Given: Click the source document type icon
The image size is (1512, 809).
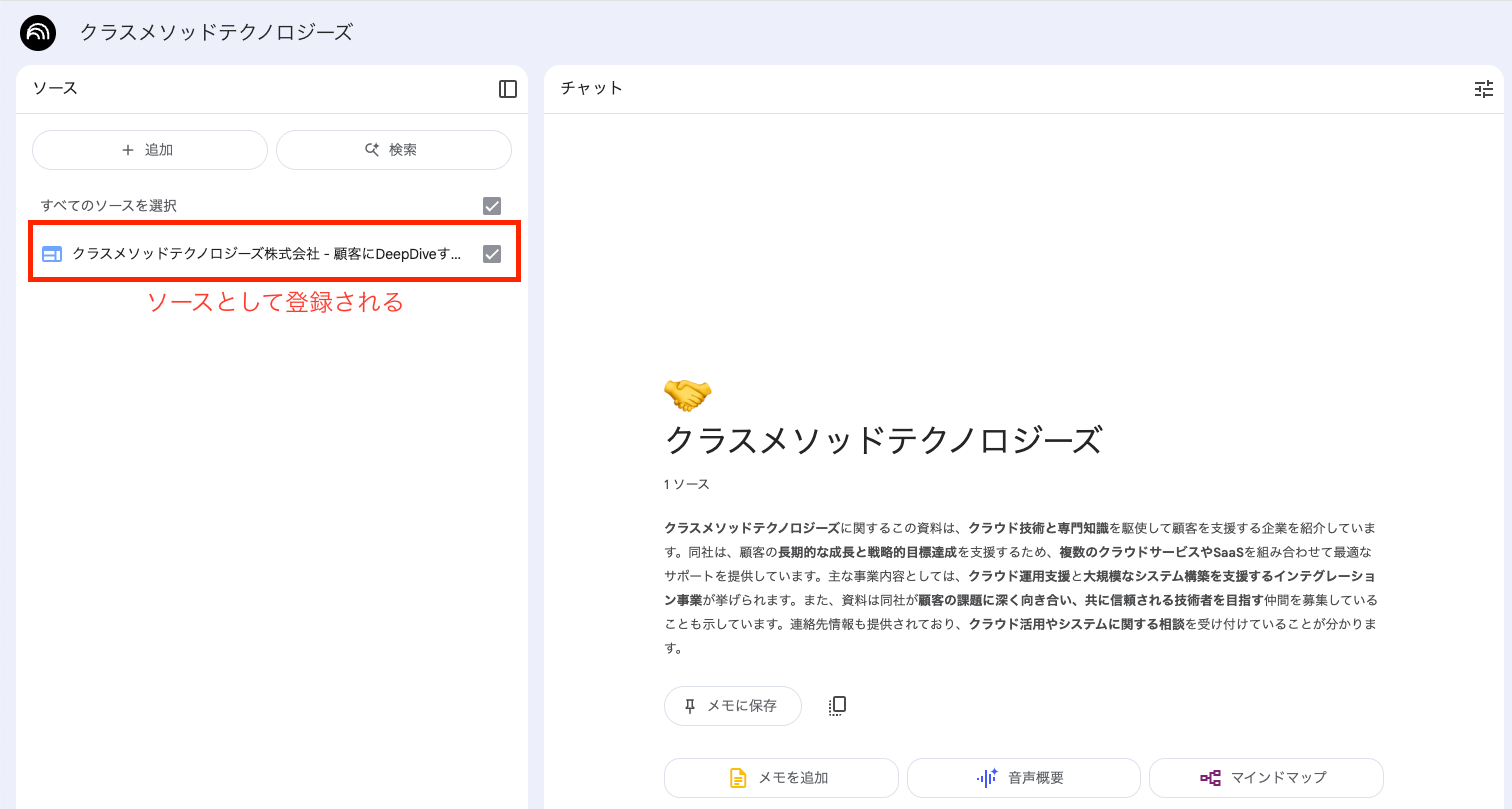Looking at the screenshot, I should click(x=52, y=254).
